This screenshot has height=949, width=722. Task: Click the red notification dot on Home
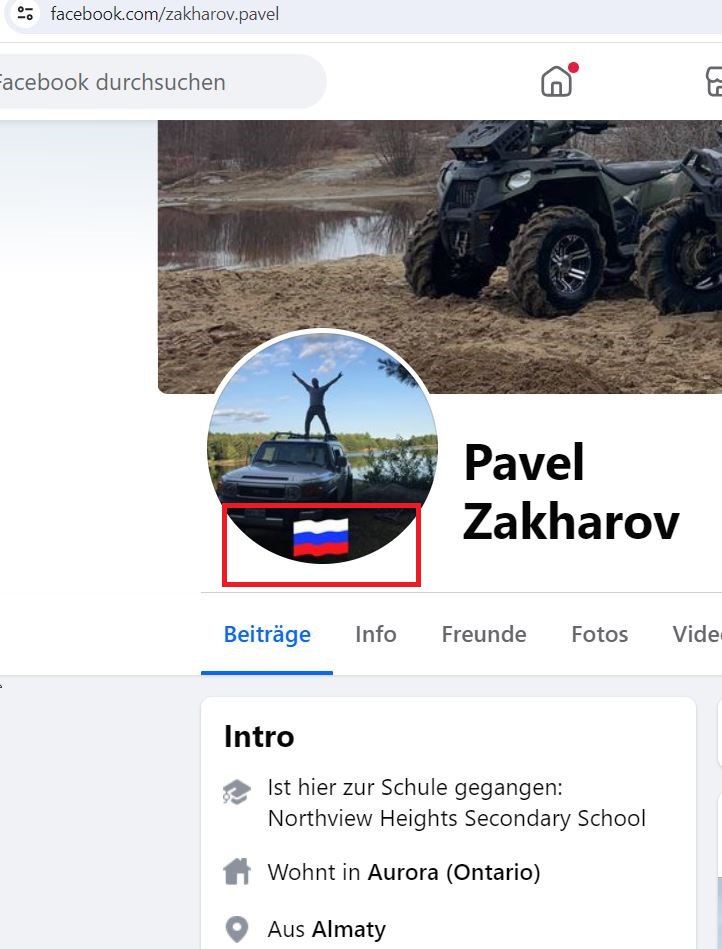point(573,67)
